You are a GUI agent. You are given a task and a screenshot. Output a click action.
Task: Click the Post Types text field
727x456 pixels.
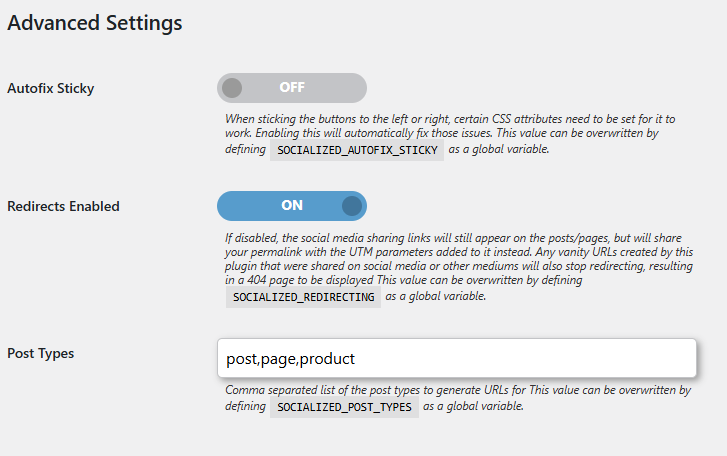(456, 358)
